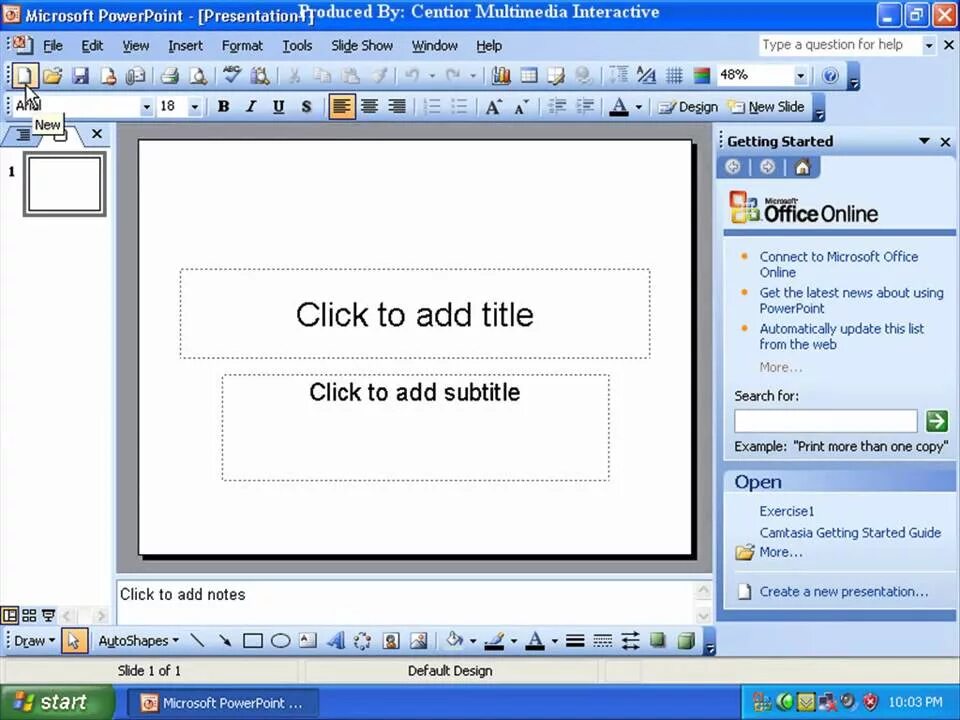The image size is (960, 720).
Task: Click the Print toolbar icon
Action: tap(170, 76)
